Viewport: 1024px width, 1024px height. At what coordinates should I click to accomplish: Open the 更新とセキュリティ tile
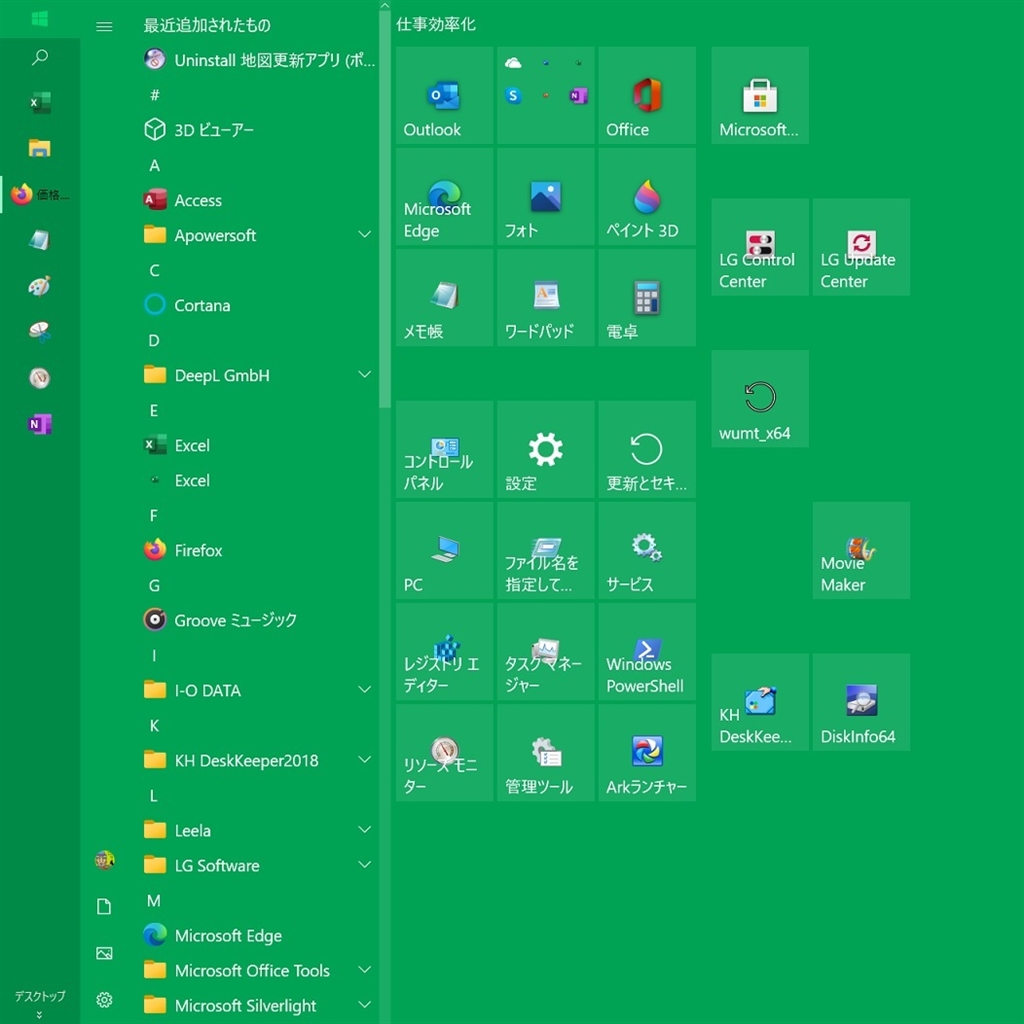[647, 449]
